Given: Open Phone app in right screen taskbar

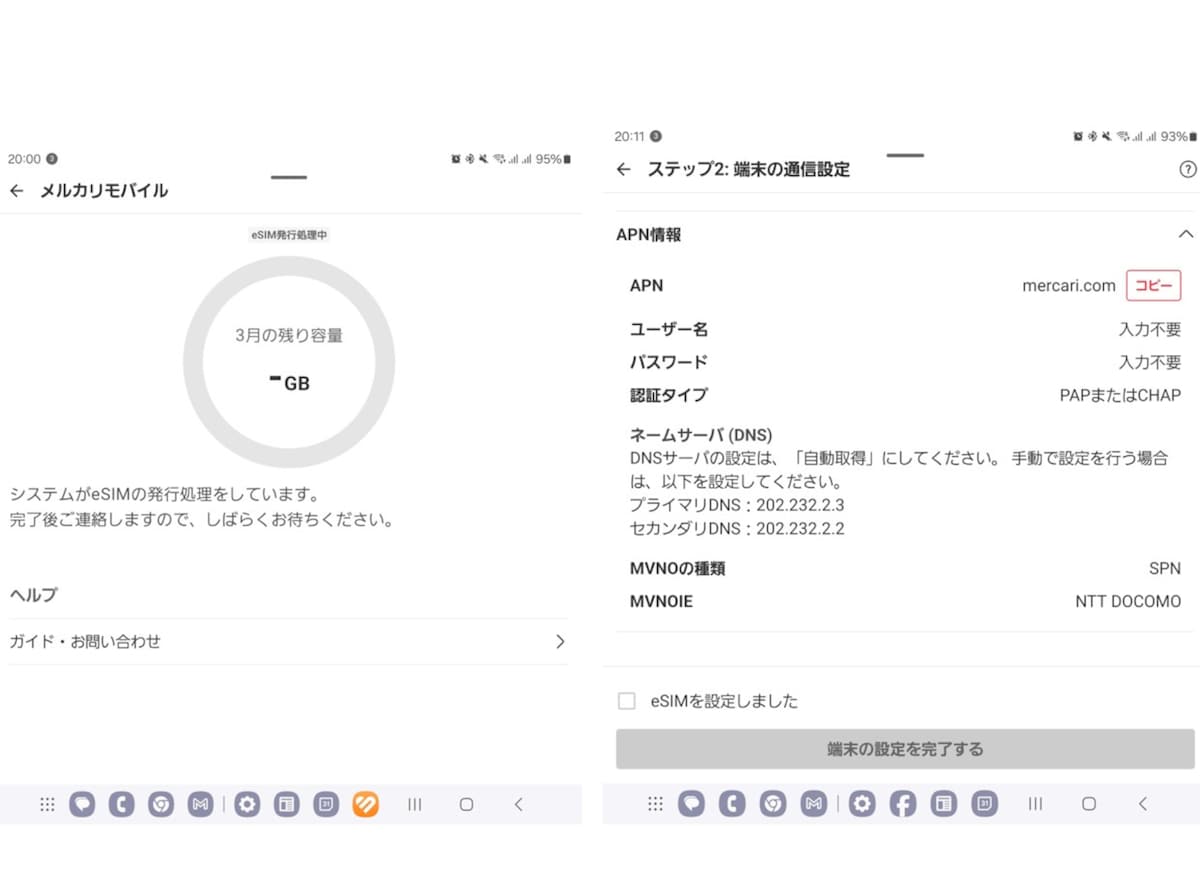Looking at the screenshot, I should [x=733, y=804].
